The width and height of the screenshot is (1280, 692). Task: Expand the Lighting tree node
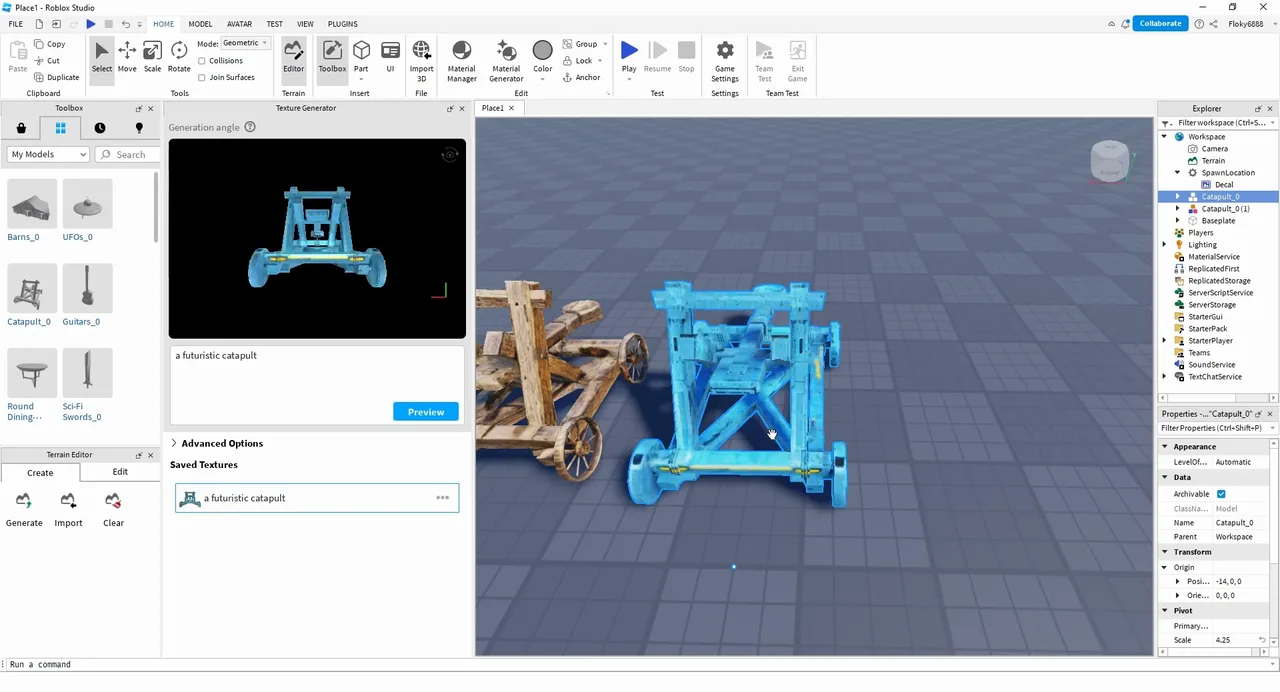tap(1164, 245)
